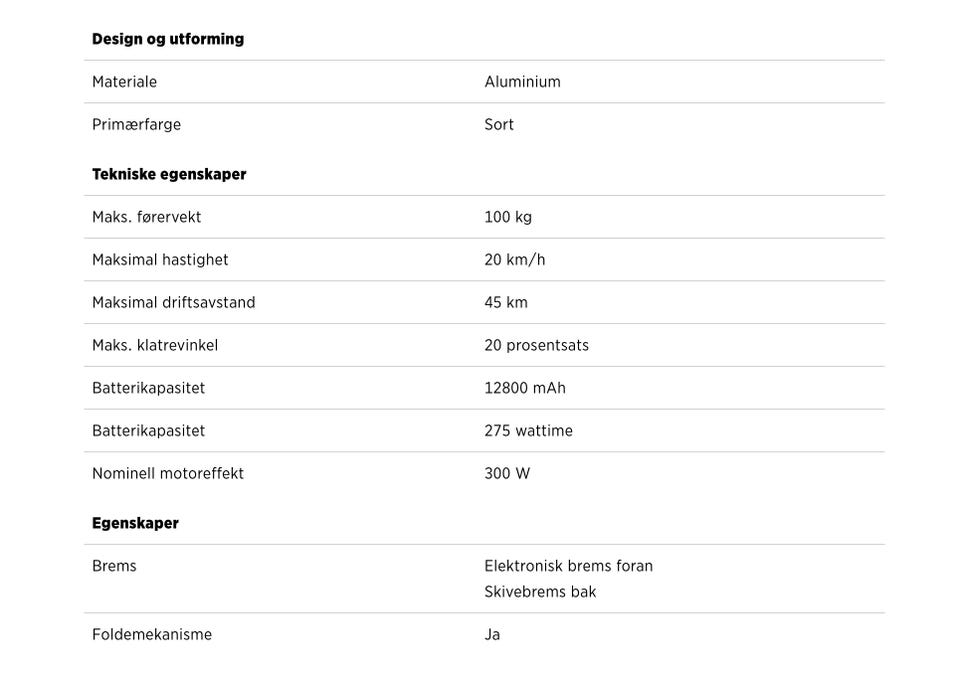Select the Egenskaper section heading
Screen dimensions: 960x678
(135, 524)
